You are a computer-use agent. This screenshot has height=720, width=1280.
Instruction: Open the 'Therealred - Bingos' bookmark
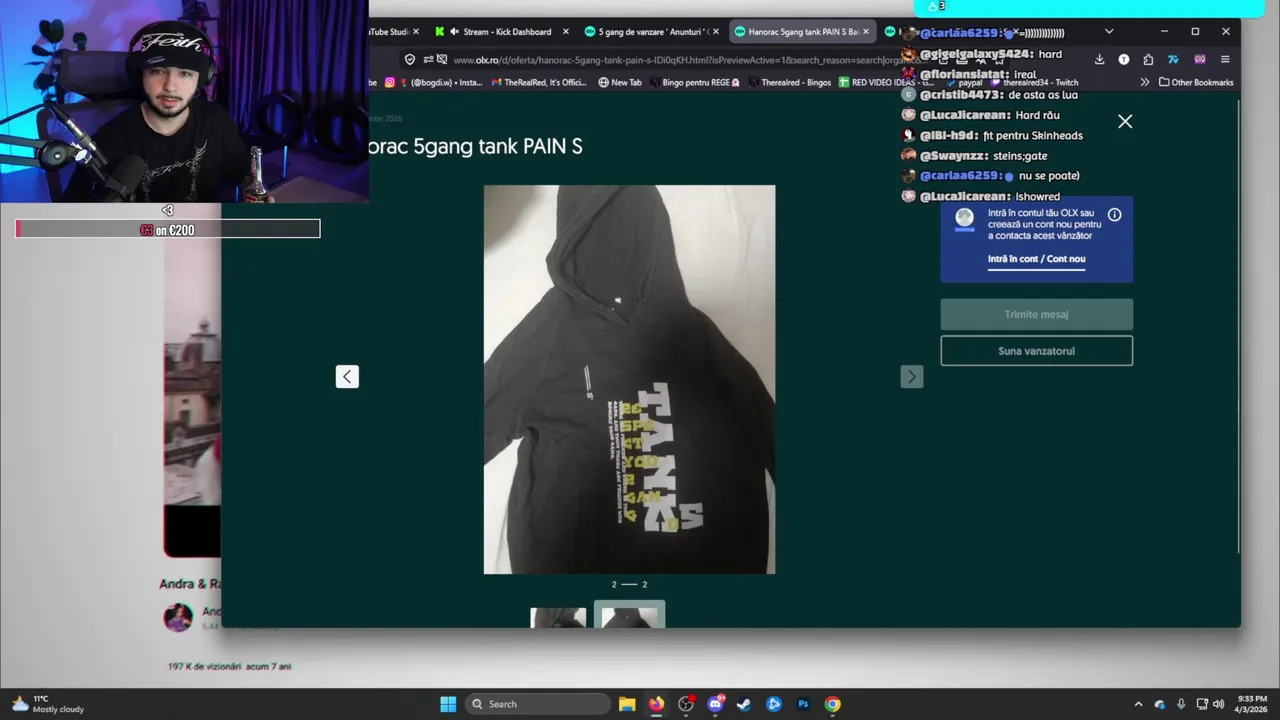tap(789, 83)
